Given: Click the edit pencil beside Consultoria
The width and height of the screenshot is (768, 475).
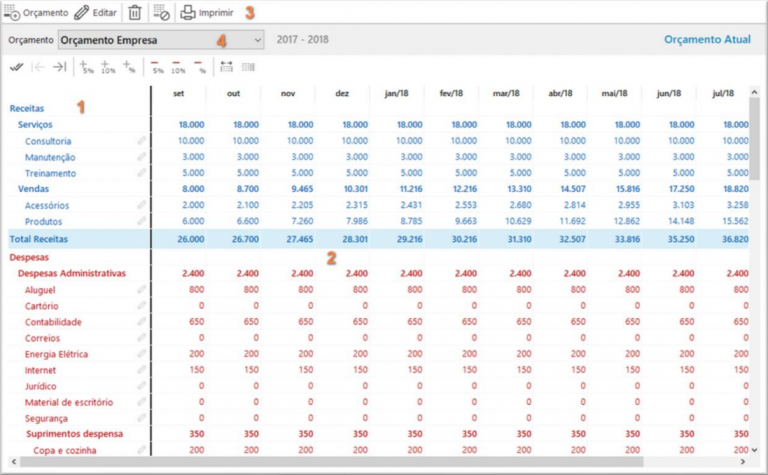Looking at the screenshot, I should tap(141, 141).
